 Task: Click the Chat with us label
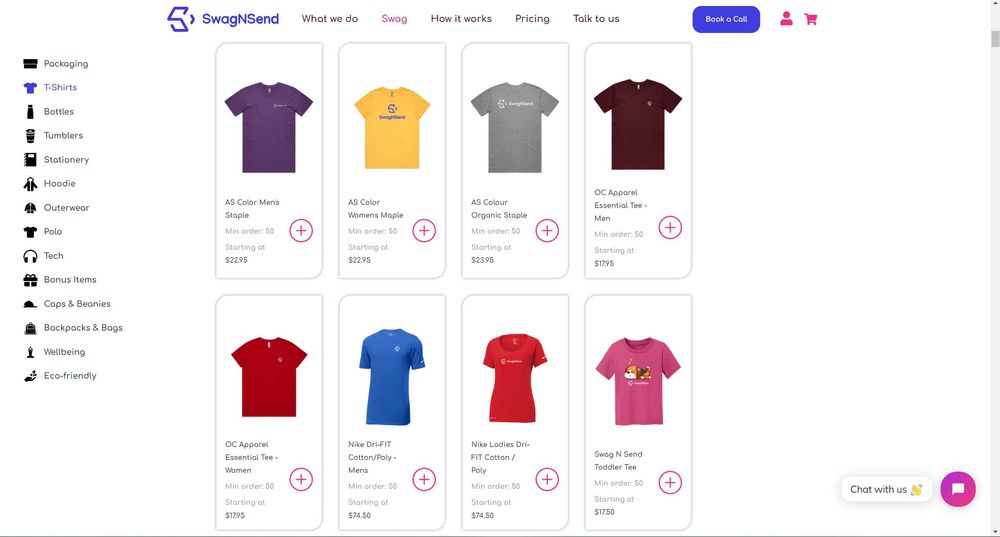pyautogui.click(x=886, y=489)
